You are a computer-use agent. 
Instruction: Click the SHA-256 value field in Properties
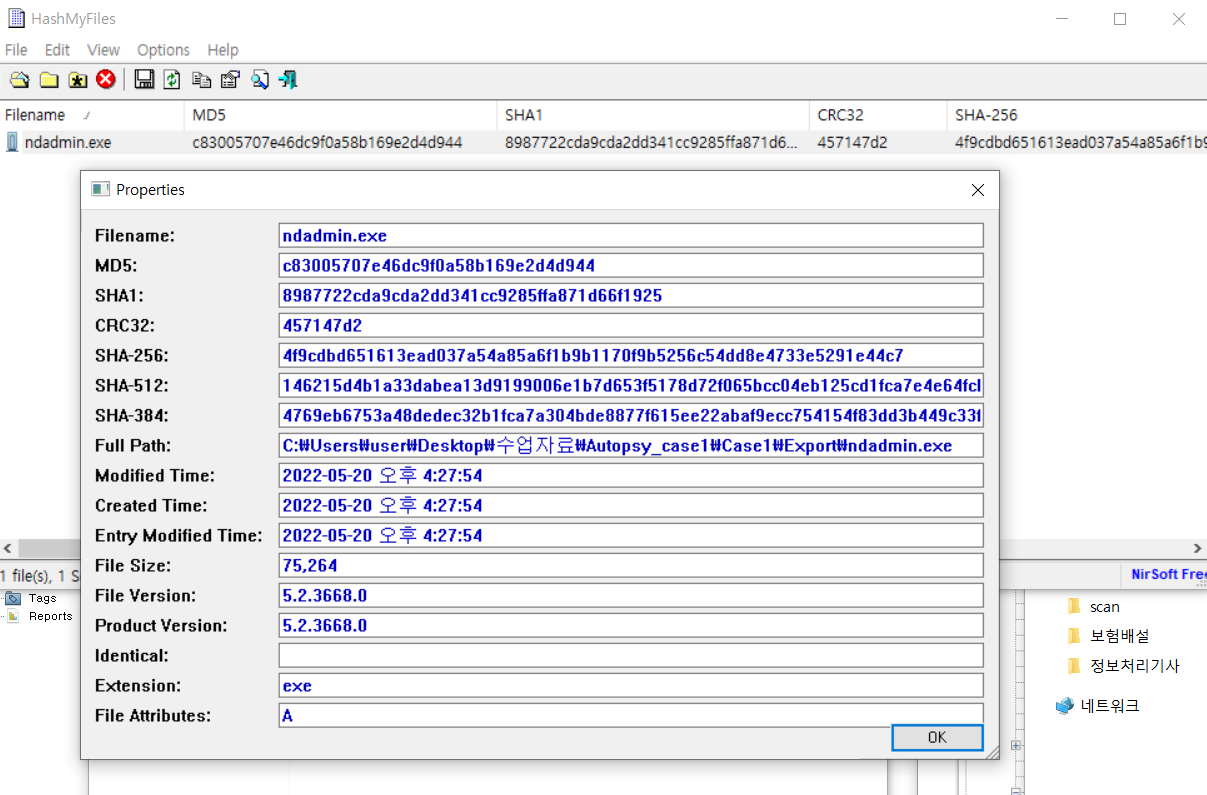tap(631, 355)
